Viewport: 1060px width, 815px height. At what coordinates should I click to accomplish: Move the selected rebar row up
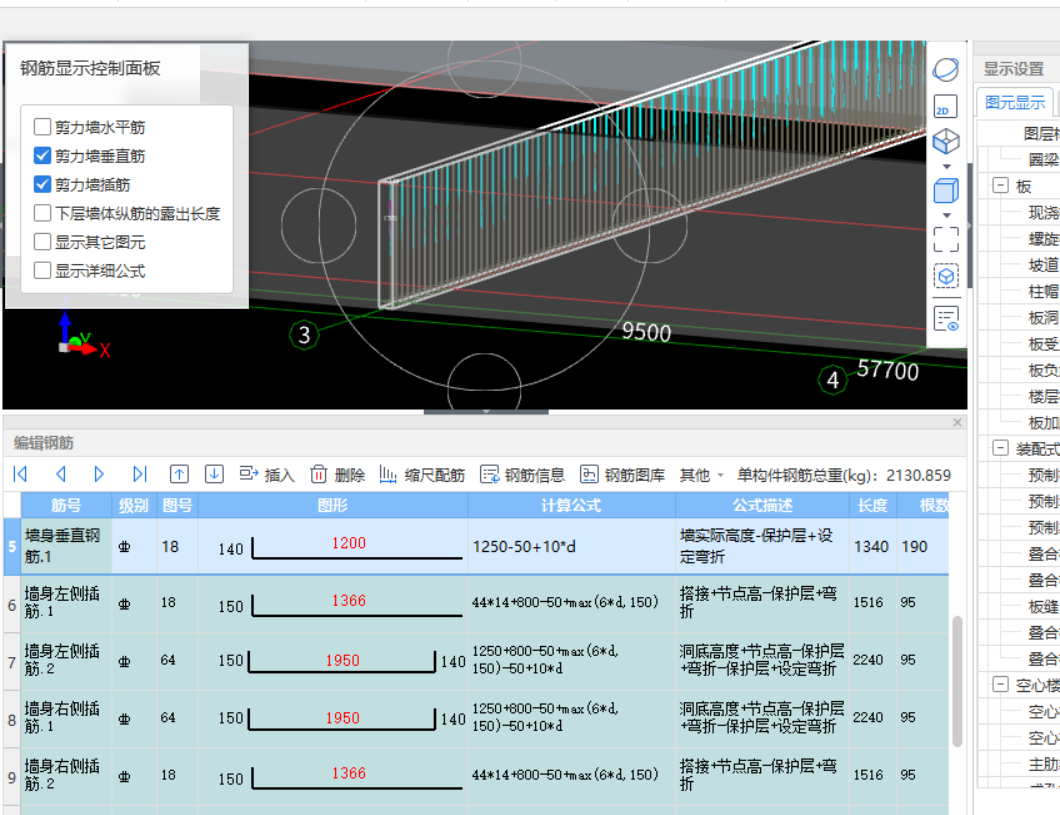179,474
